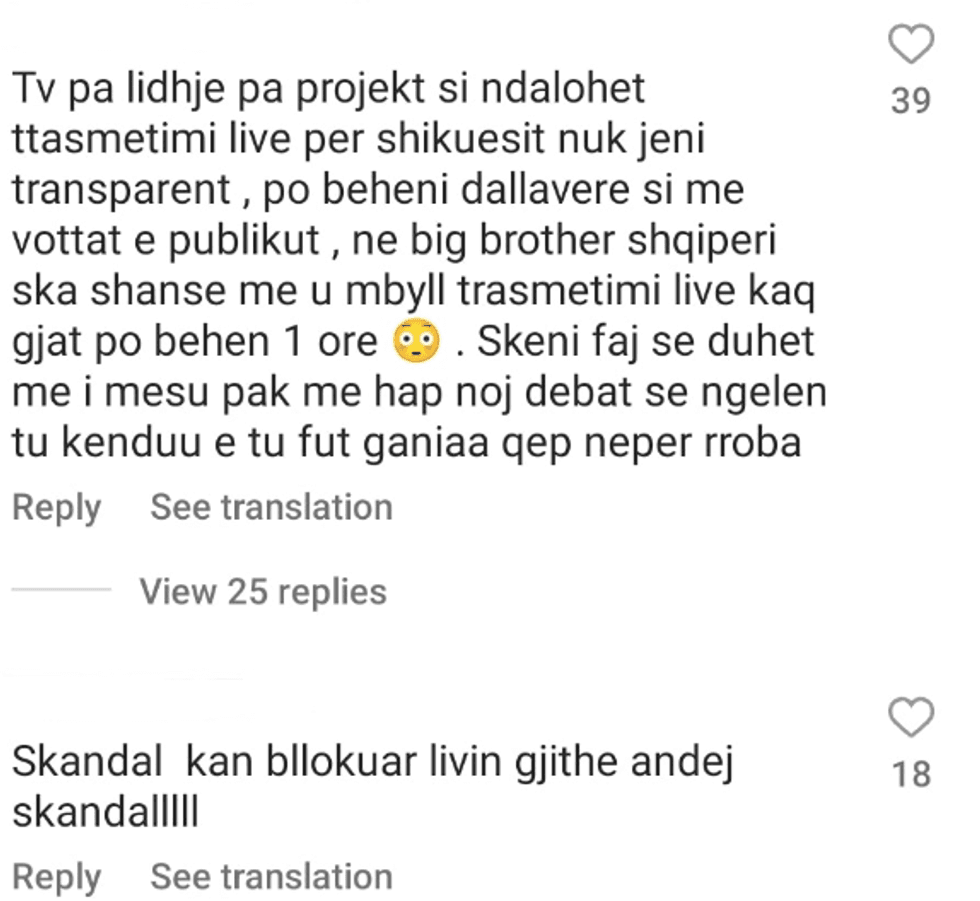The image size is (980, 901).
Task: Expand View 25 replies thread
Action: (263, 592)
